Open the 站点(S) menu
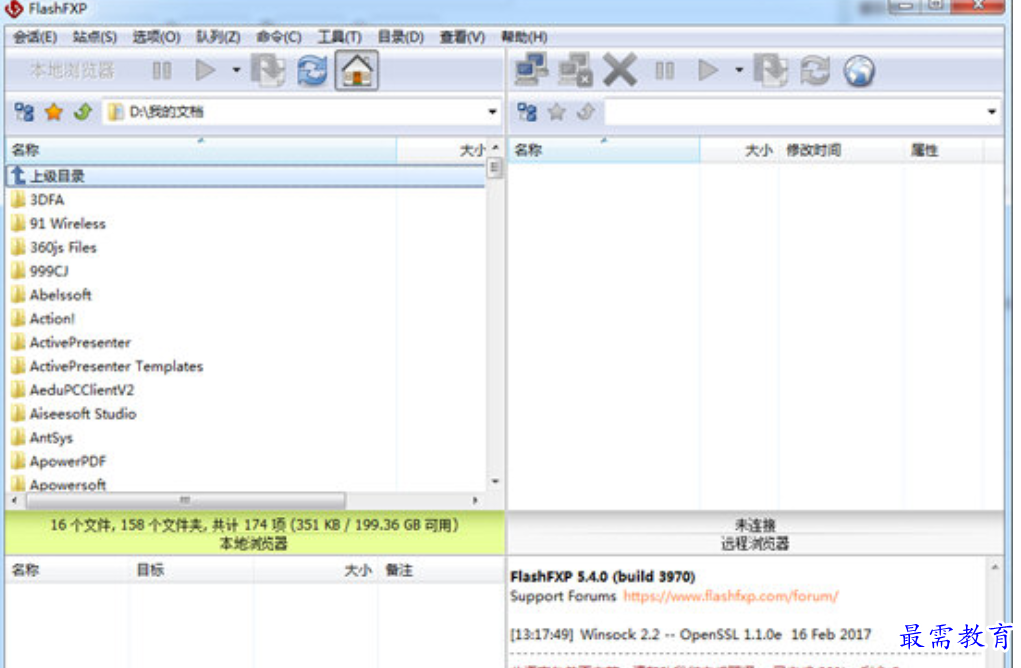Screen dimensions: 1021x668 pos(94,37)
